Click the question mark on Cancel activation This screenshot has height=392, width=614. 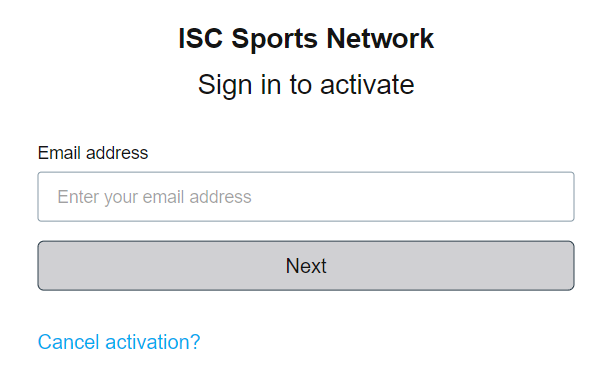[195, 342]
